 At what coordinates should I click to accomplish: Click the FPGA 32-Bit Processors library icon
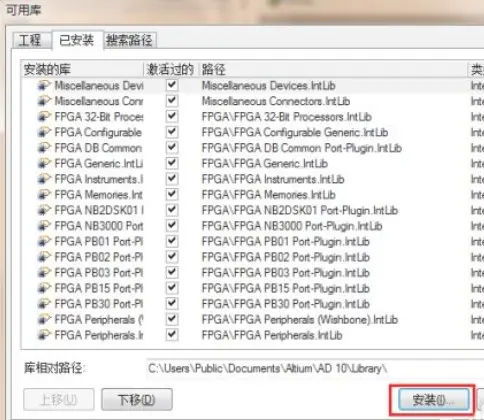click(x=44, y=117)
